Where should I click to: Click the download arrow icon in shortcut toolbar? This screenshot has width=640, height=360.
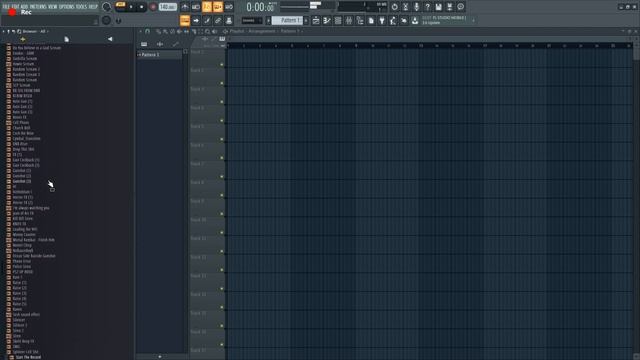pos(415,20)
